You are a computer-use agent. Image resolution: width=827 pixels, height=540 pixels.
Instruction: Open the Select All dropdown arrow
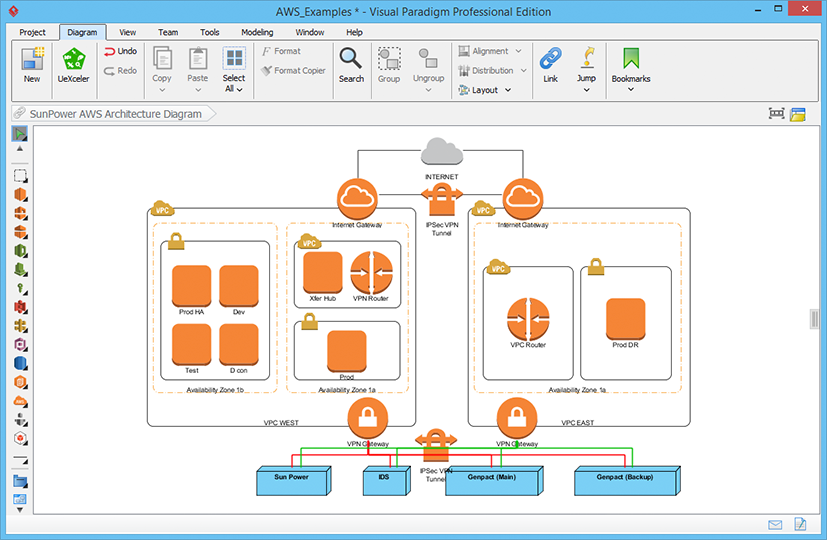point(240,90)
